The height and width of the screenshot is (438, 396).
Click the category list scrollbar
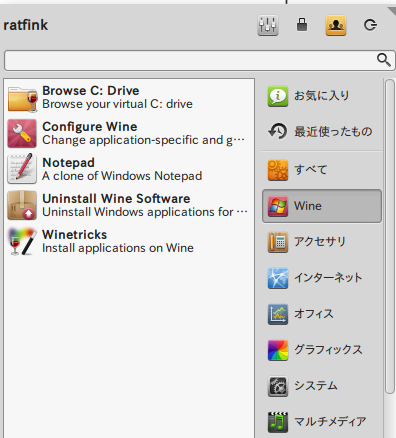click(x=390, y=237)
